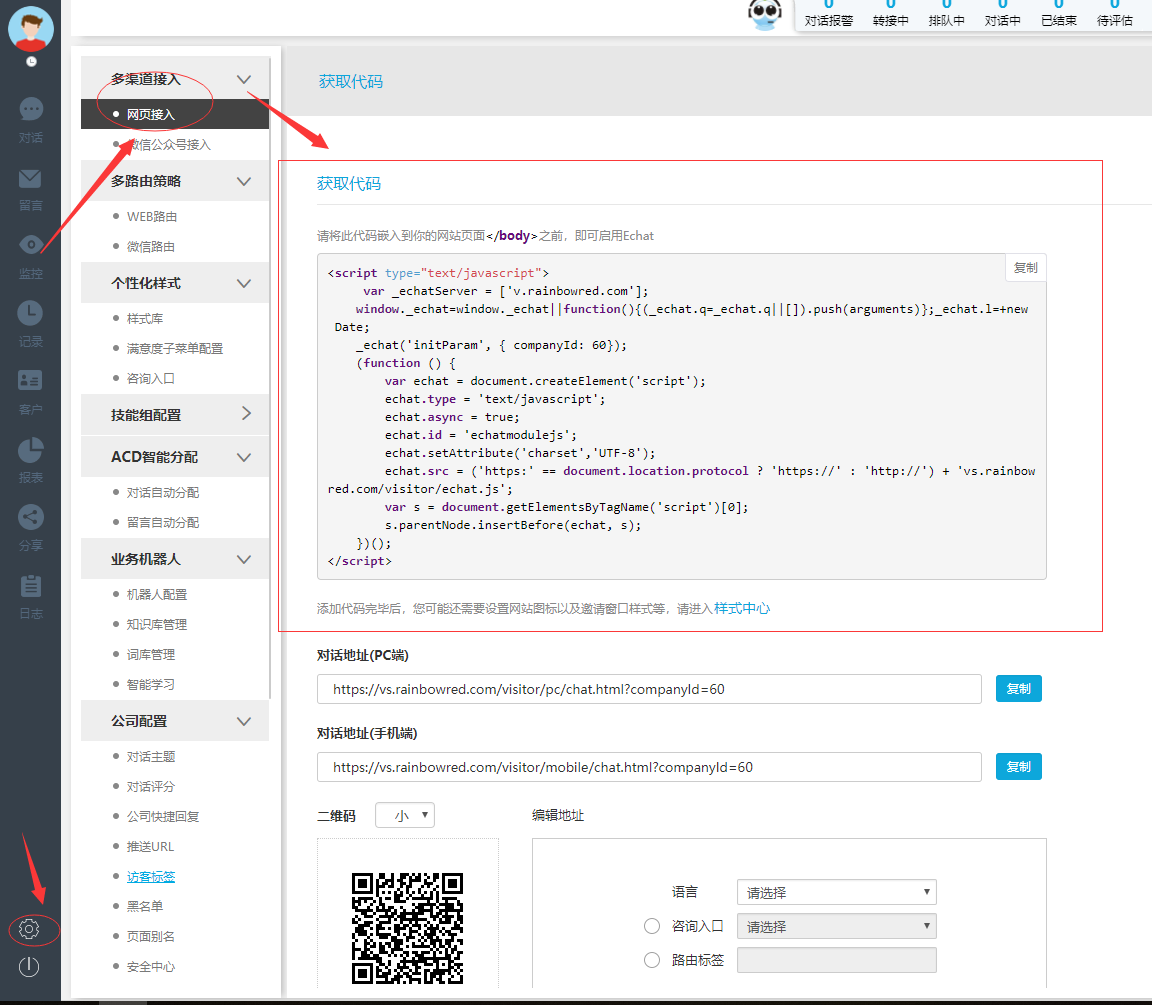Open the 分享 share icon
This screenshot has height=1005, width=1152.
[x=30, y=517]
